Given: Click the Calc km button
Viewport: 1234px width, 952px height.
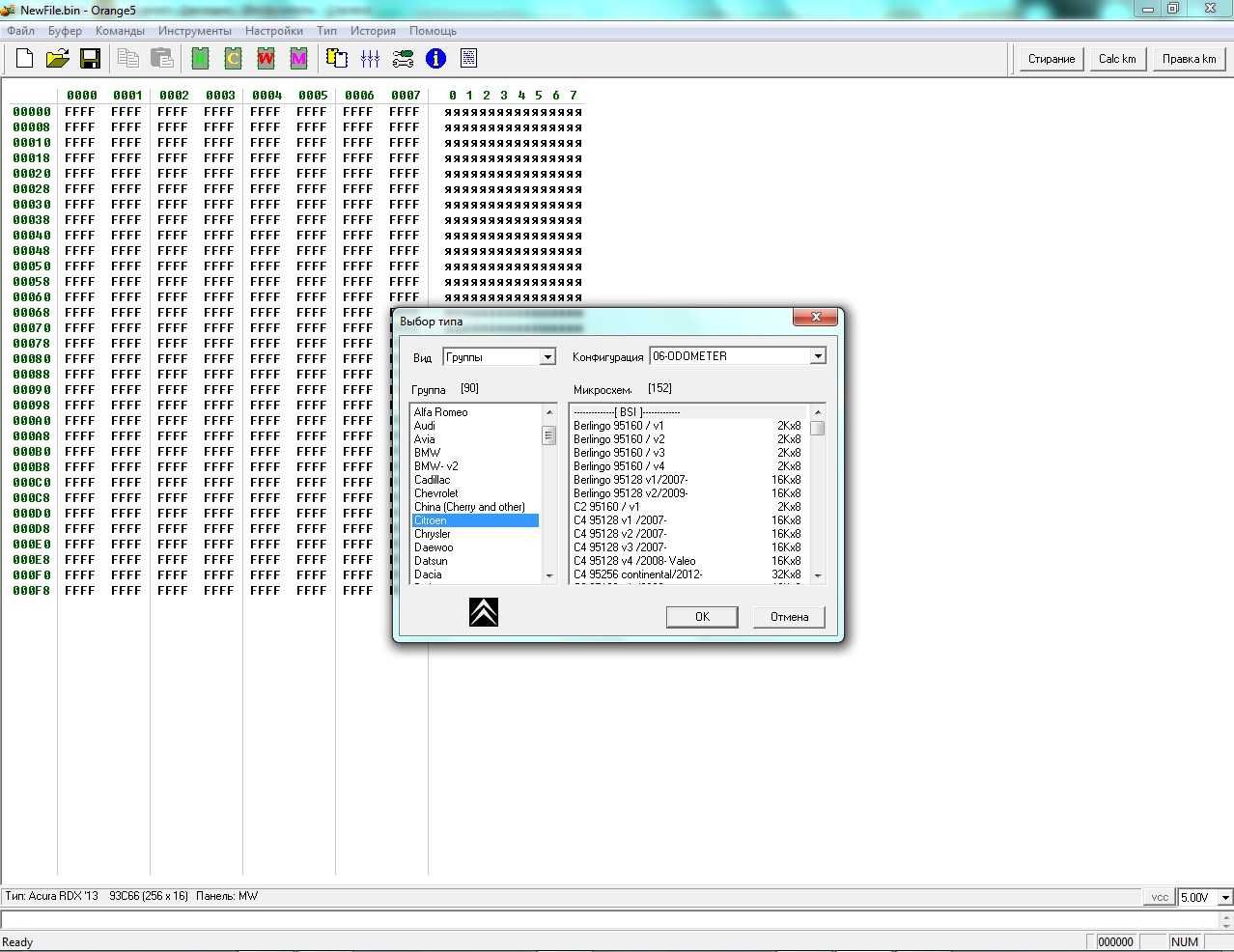Looking at the screenshot, I should point(1117,59).
